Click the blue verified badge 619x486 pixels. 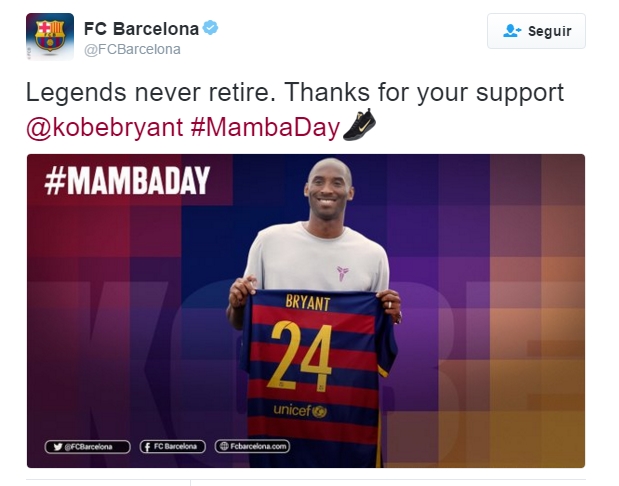211,28
